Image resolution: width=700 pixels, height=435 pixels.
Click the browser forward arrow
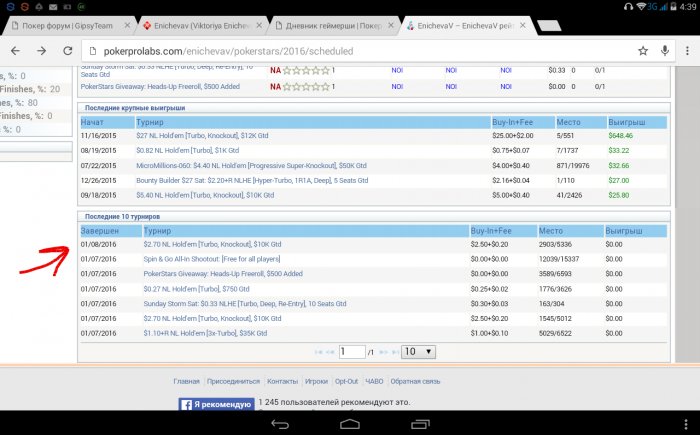[42, 50]
